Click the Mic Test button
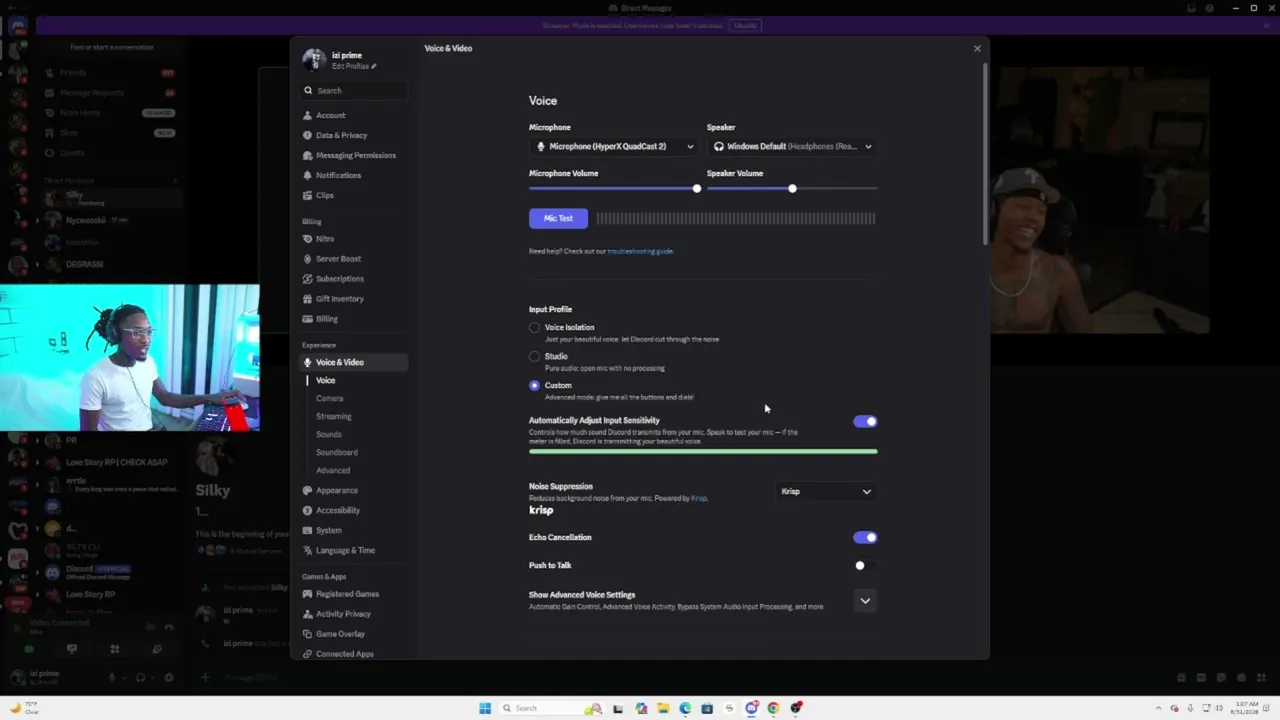 tap(558, 218)
